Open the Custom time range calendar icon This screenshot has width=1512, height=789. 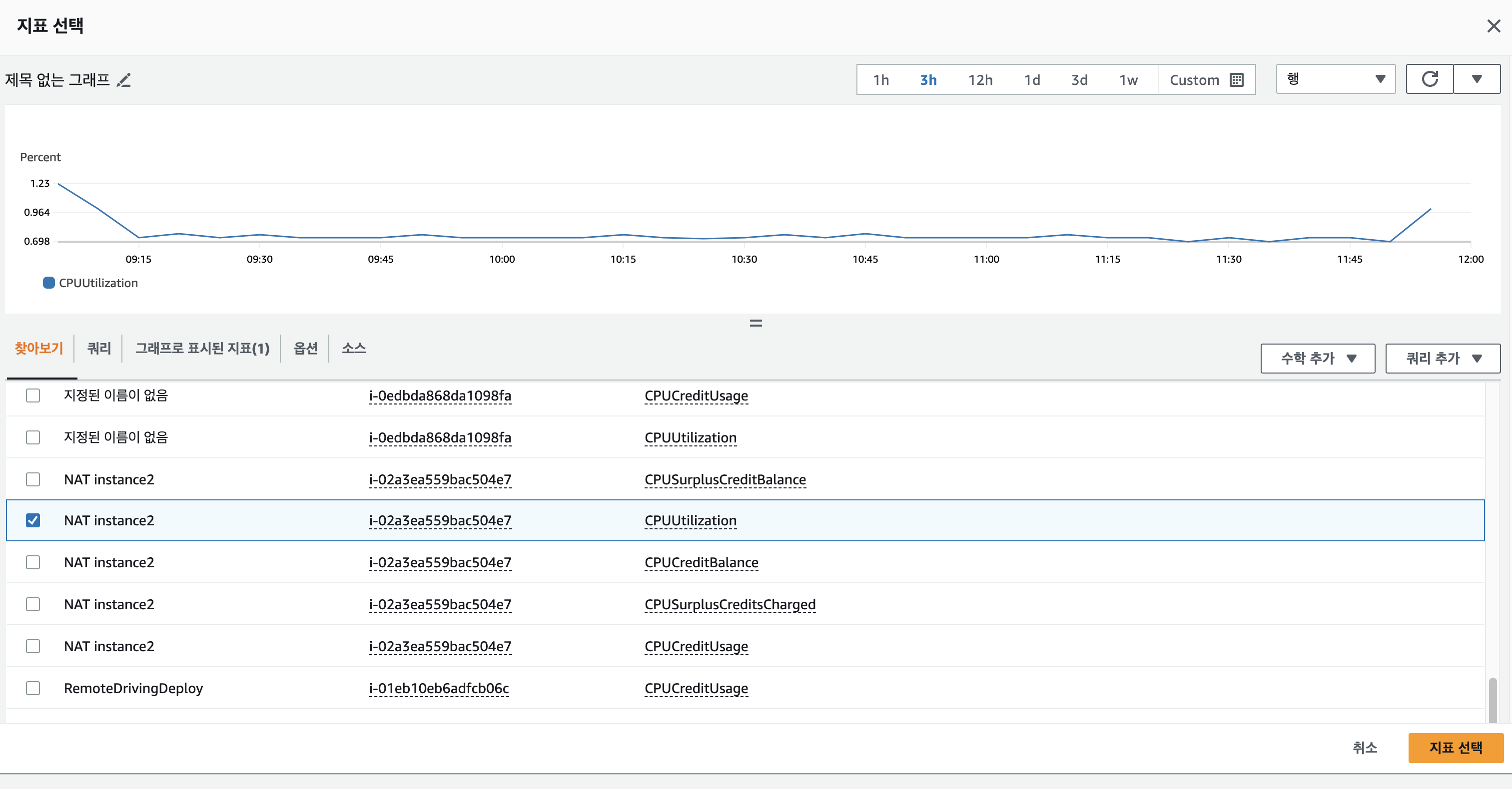(1236, 80)
